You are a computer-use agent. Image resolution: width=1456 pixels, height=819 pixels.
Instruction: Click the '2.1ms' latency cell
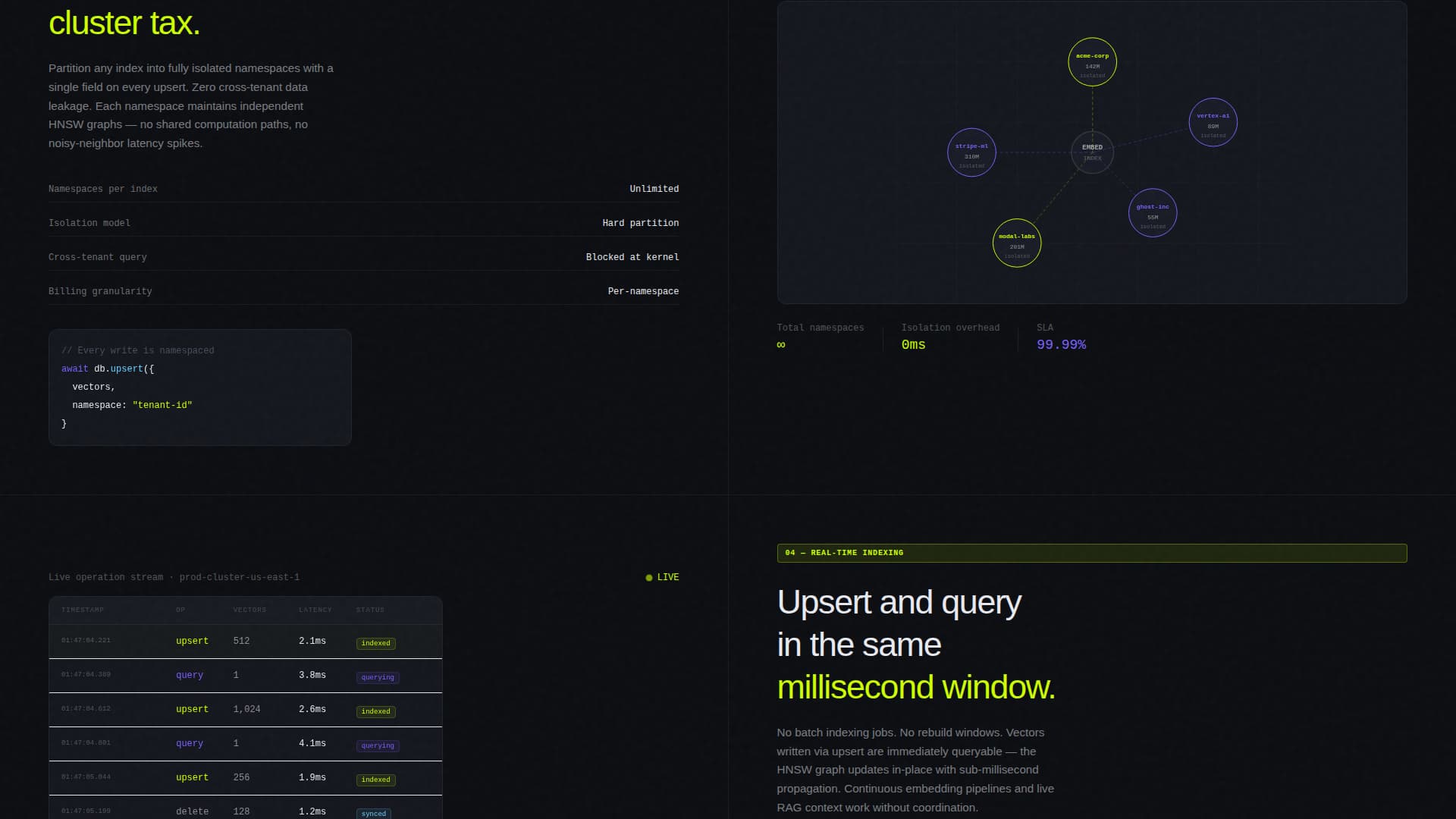coord(312,641)
